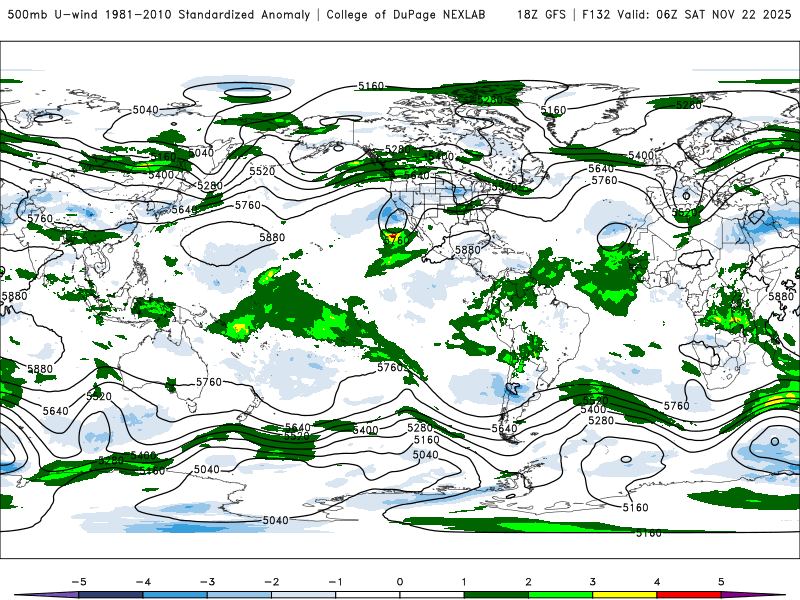Viewport: 800px width, 600px height.
Task: Click the 'College of DuPage NEXLAB' text
Action: tap(406, 14)
